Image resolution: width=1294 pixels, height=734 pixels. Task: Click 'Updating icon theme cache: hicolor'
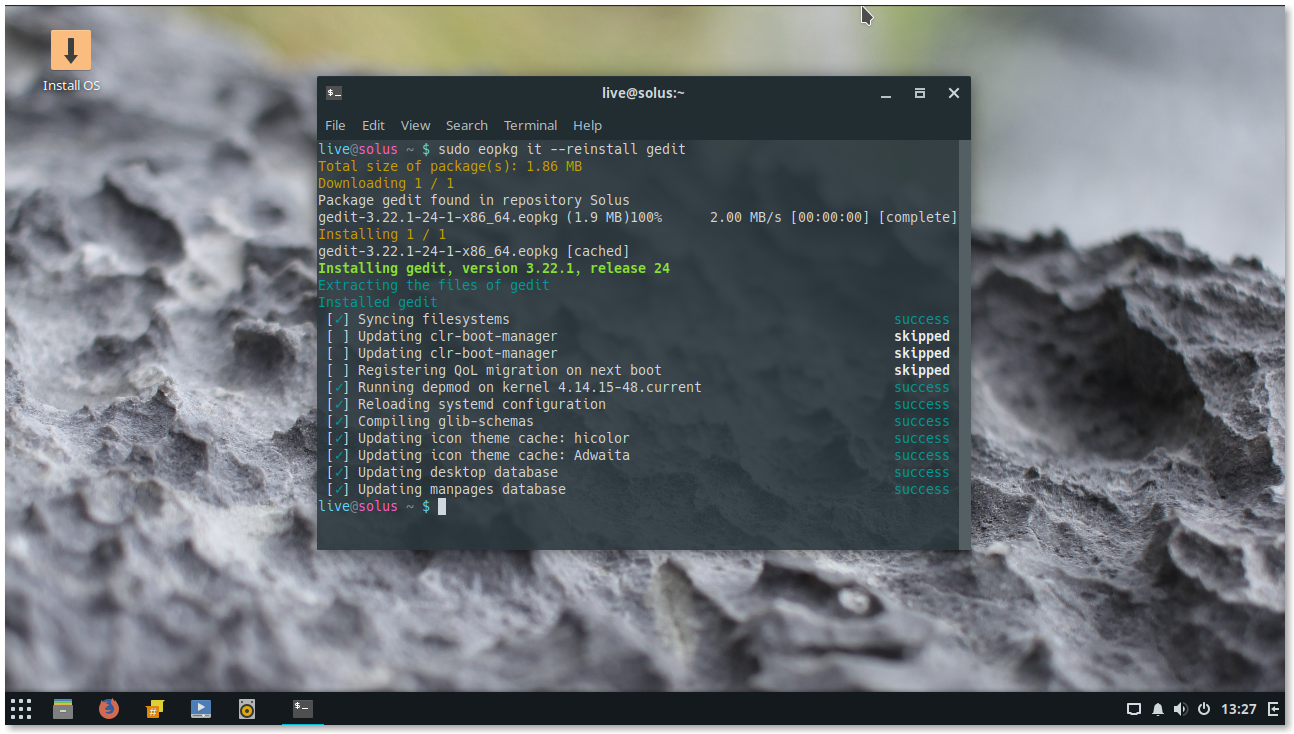494,438
